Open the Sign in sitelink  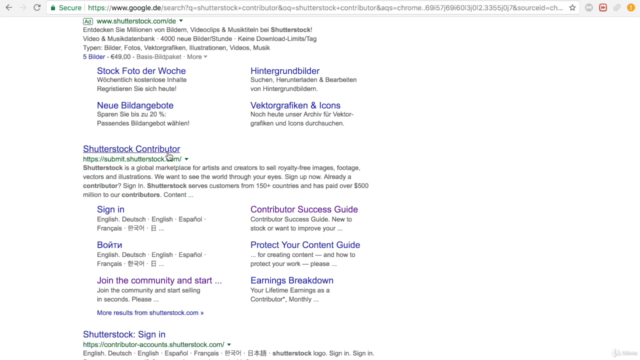[x=111, y=209]
